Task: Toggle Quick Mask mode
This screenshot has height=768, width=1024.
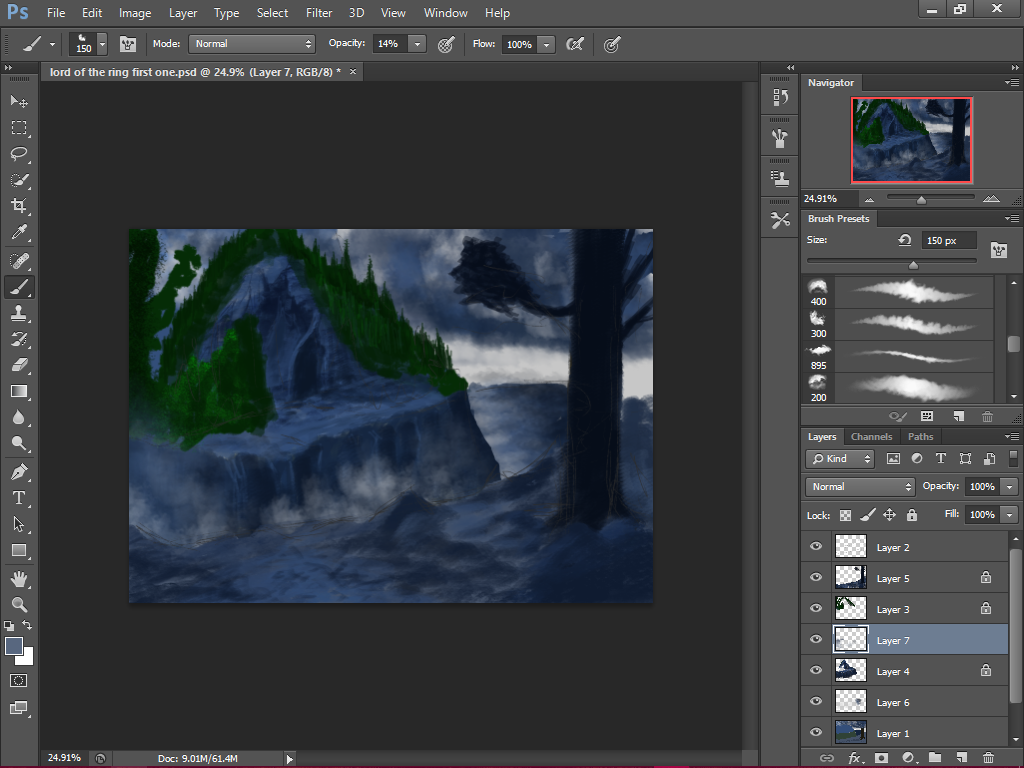Action: point(19,680)
